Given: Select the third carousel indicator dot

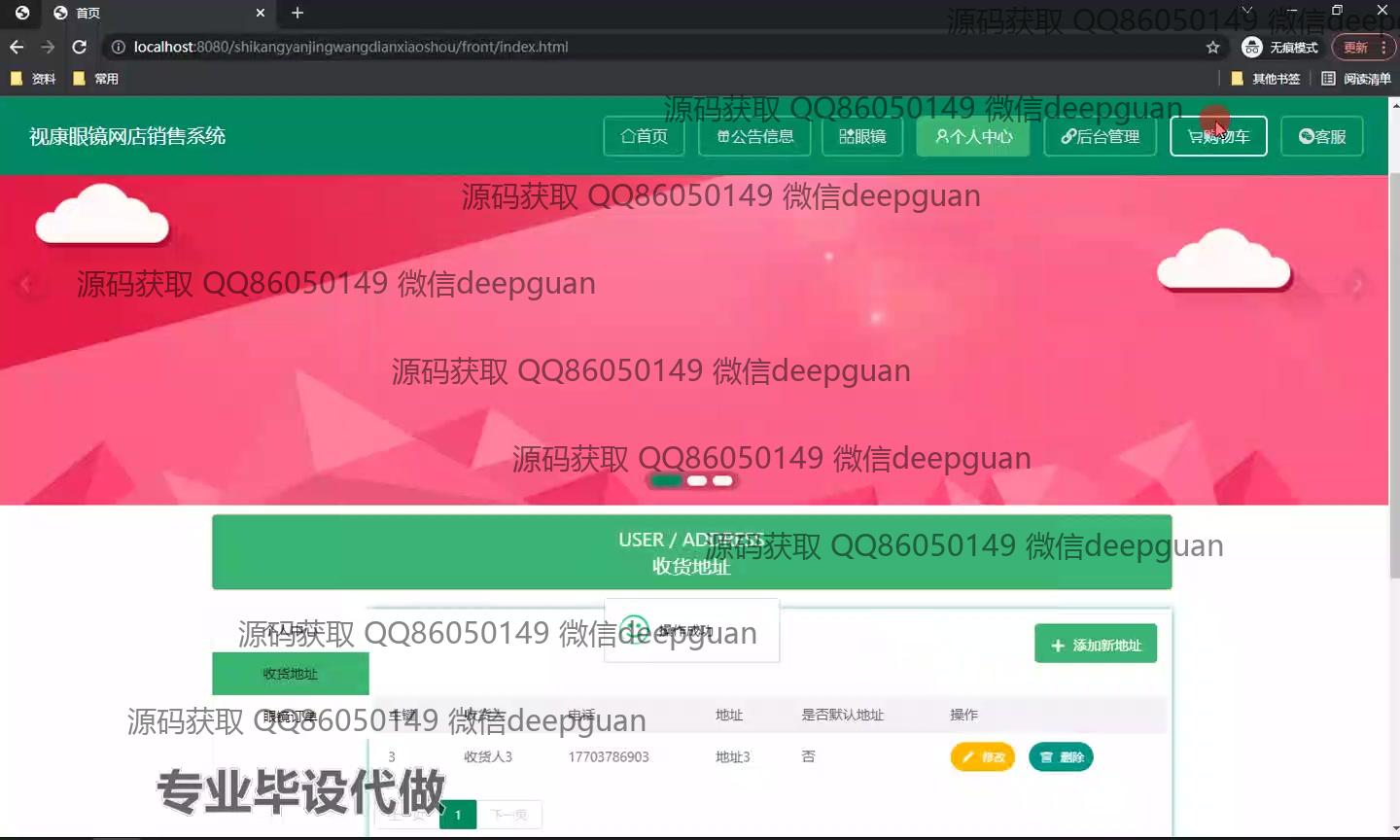Looking at the screenshot, I should click(x=722, y=480).
